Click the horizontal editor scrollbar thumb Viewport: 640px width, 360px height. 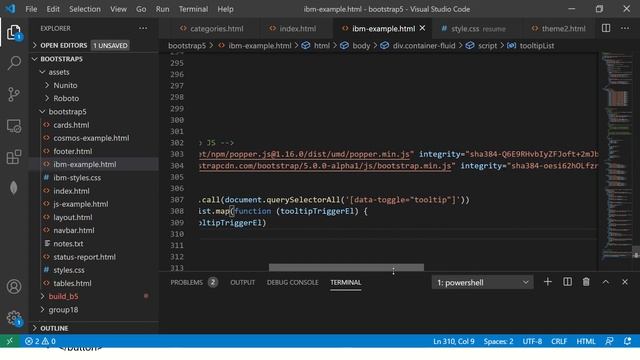pyautogui.click(x=346, y=267)
